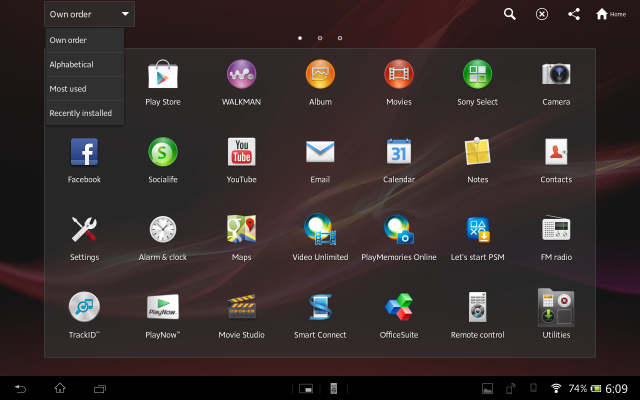640x400 pixels.
Task: Sort apps by Most used
Action: (x=84, y=89)
